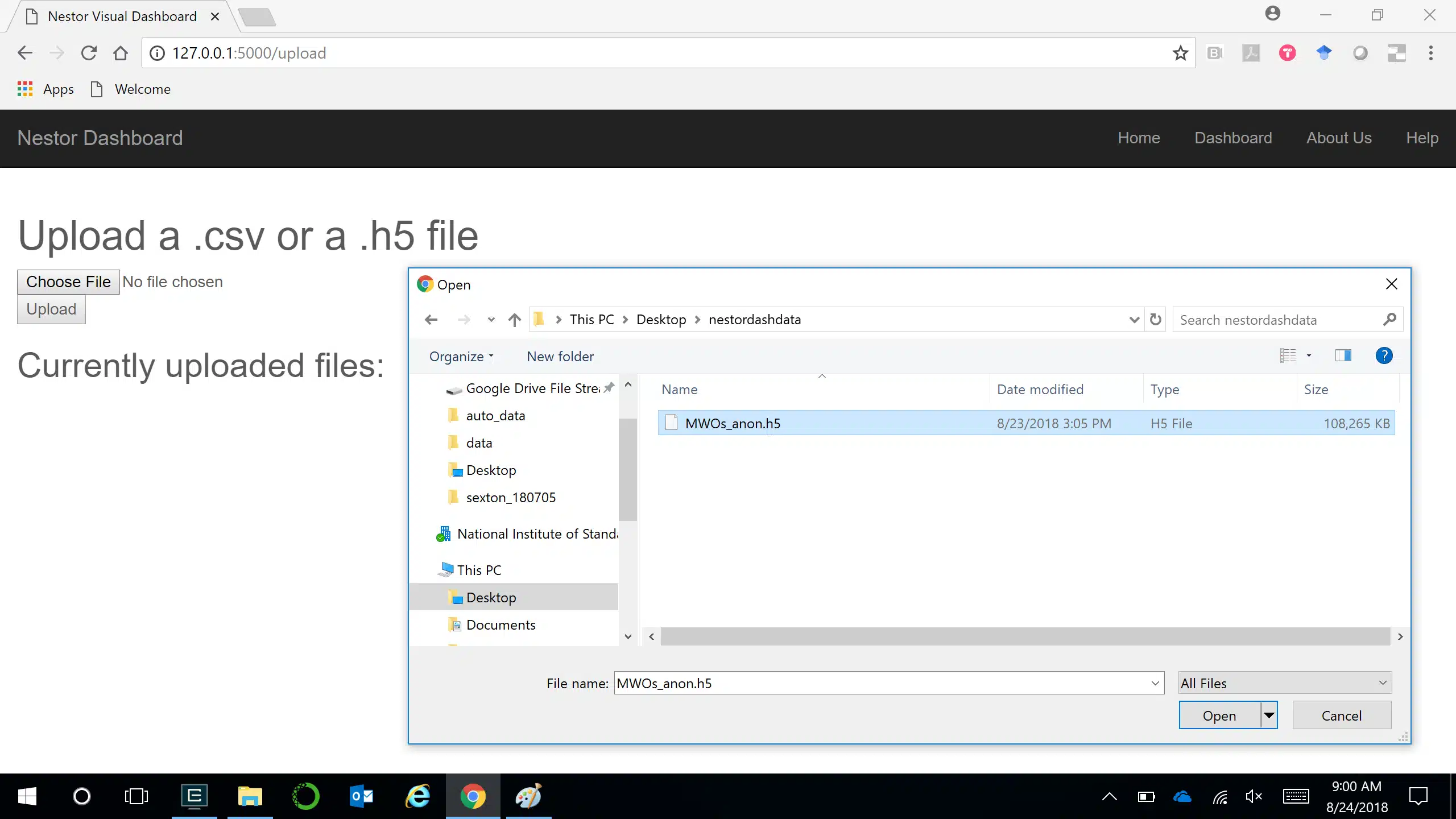Image resolution: width=1456 pixels, height=819 pixels.
Task: Refresh the nestordashdata folder listing
Action: 1156,320
